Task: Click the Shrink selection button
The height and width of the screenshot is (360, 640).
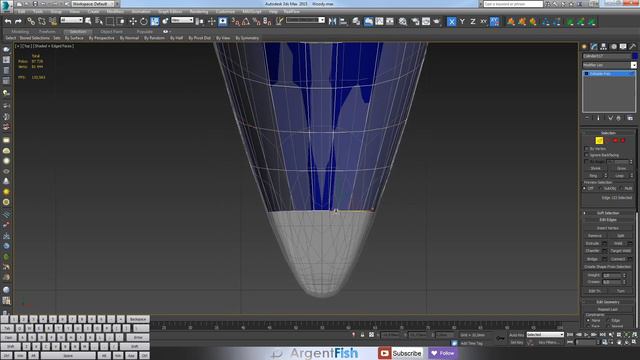Action: (x=595, y=168)
